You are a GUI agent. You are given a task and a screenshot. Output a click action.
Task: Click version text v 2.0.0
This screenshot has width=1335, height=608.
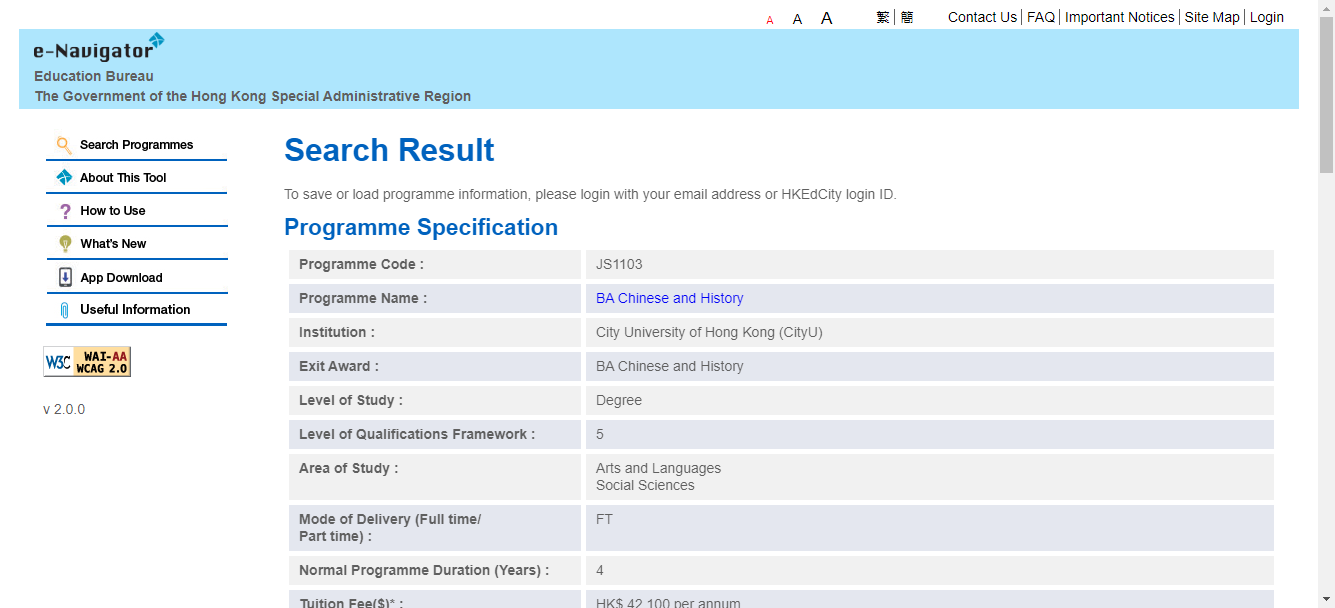click(64, 409)
